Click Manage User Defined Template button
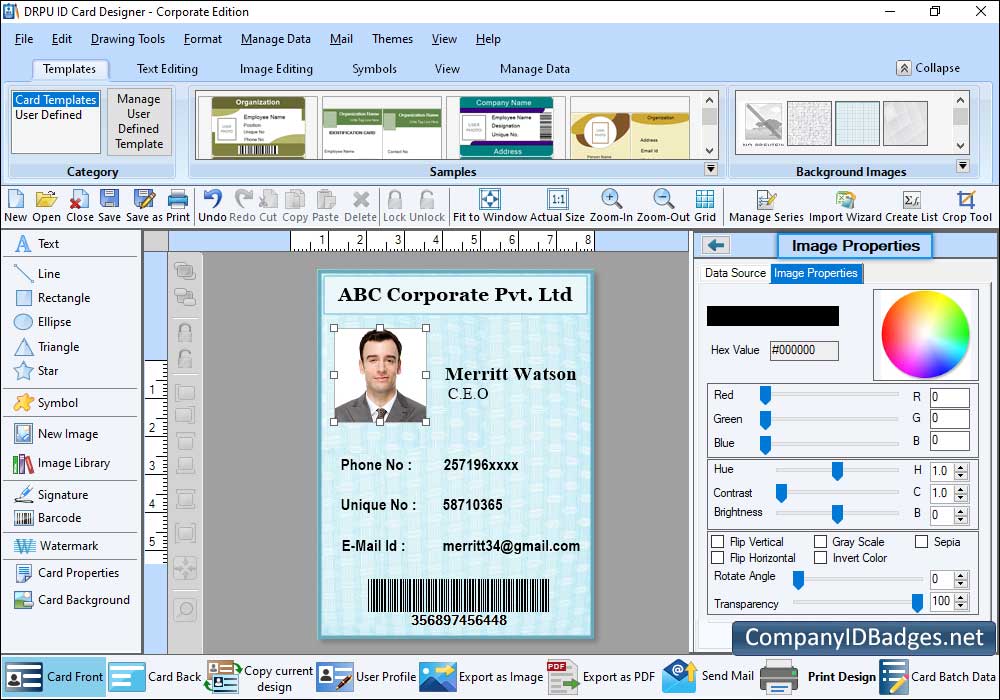This screenshot has height=700, width=1000. 138,121
